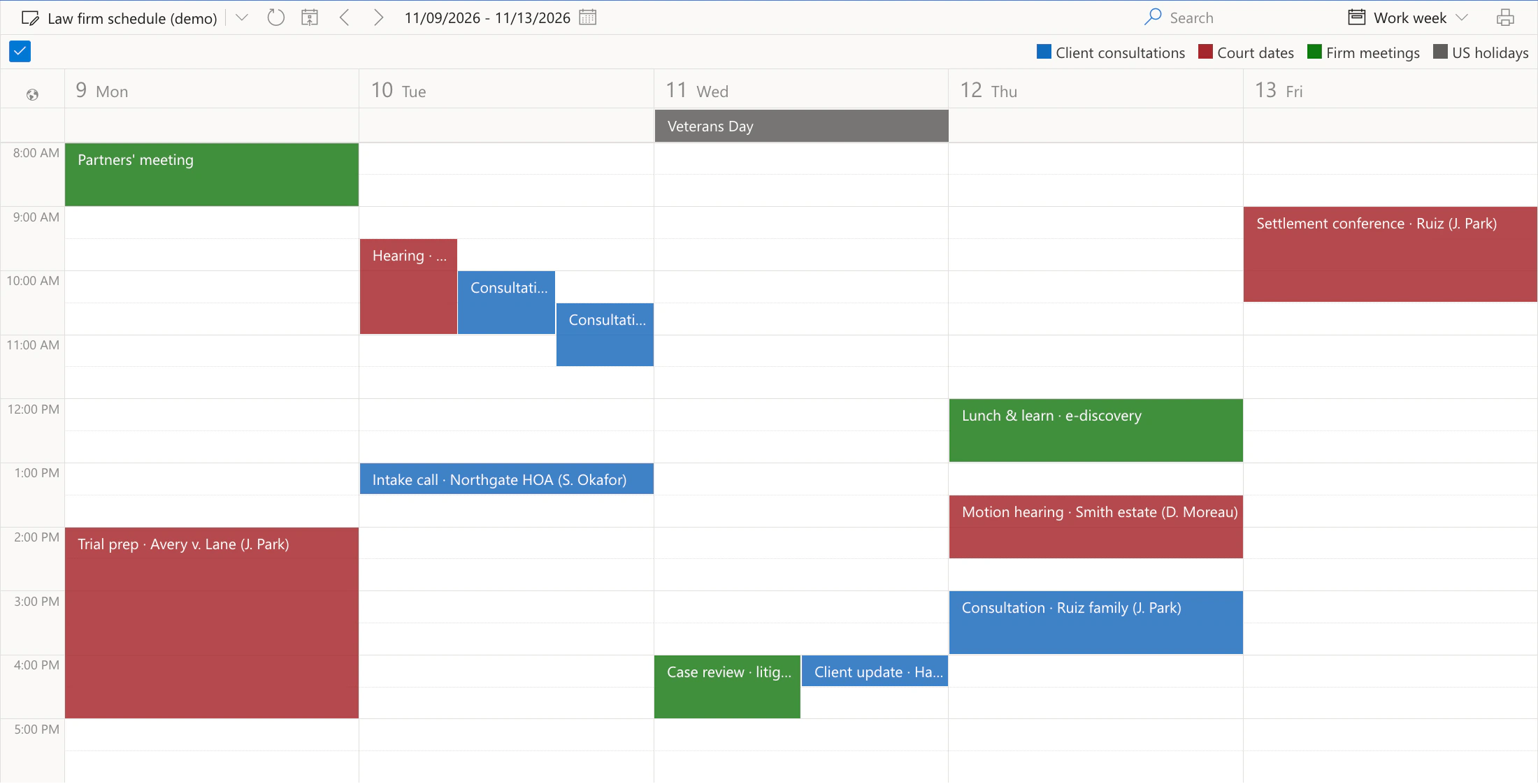Screen dimensions: 1538x784
Task: Toggle the US holidays legend entry
Action: (1481, 52)
